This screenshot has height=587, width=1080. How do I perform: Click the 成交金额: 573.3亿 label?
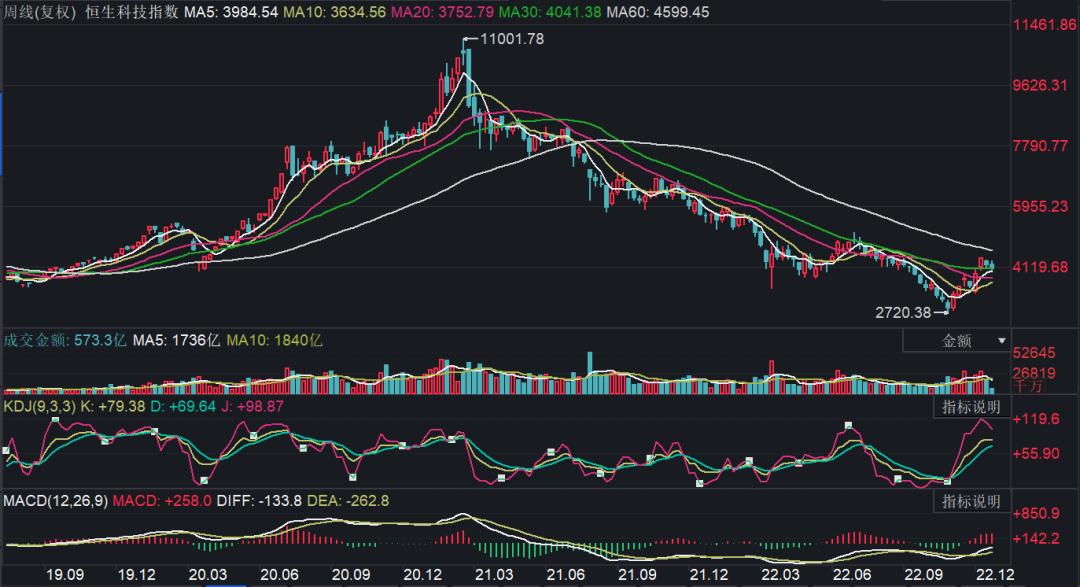click(65, 340)
